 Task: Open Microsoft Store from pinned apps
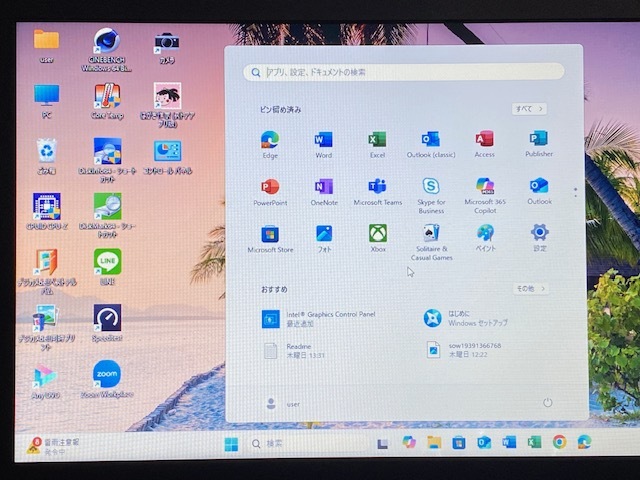click(x=270, y=239)
